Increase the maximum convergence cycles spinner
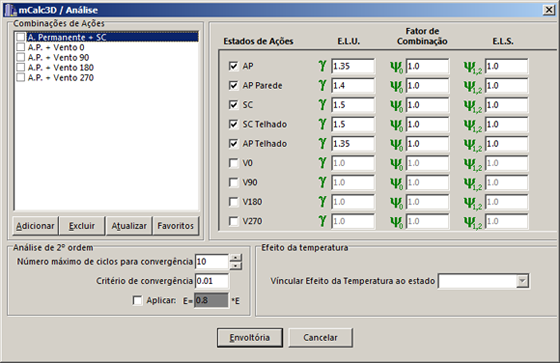 pos(236,258)
